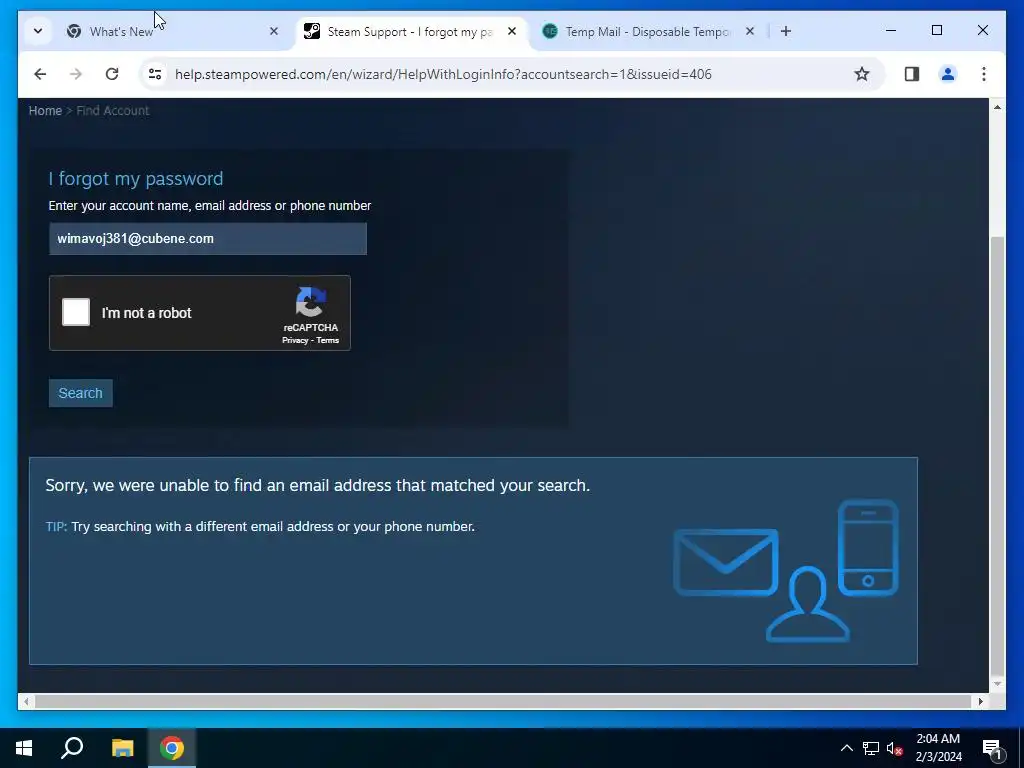This screenshot has width=1024, height=768.
Task: Open the notification center icon
Action: click(x=992, y=748)
